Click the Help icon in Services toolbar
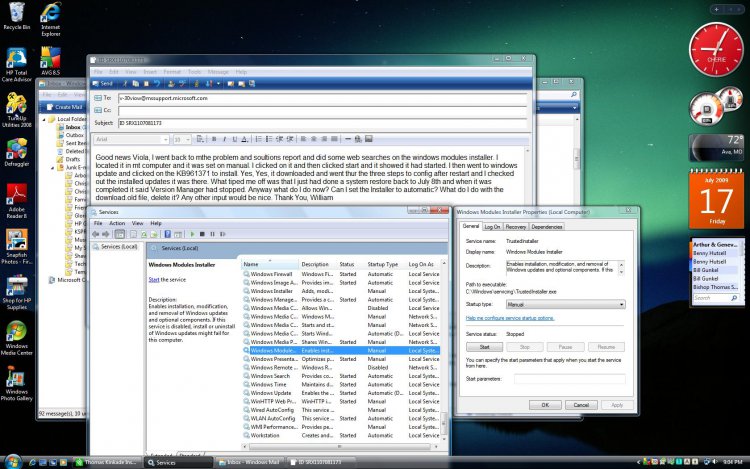The image size is (750, 469). click(168, 234)
